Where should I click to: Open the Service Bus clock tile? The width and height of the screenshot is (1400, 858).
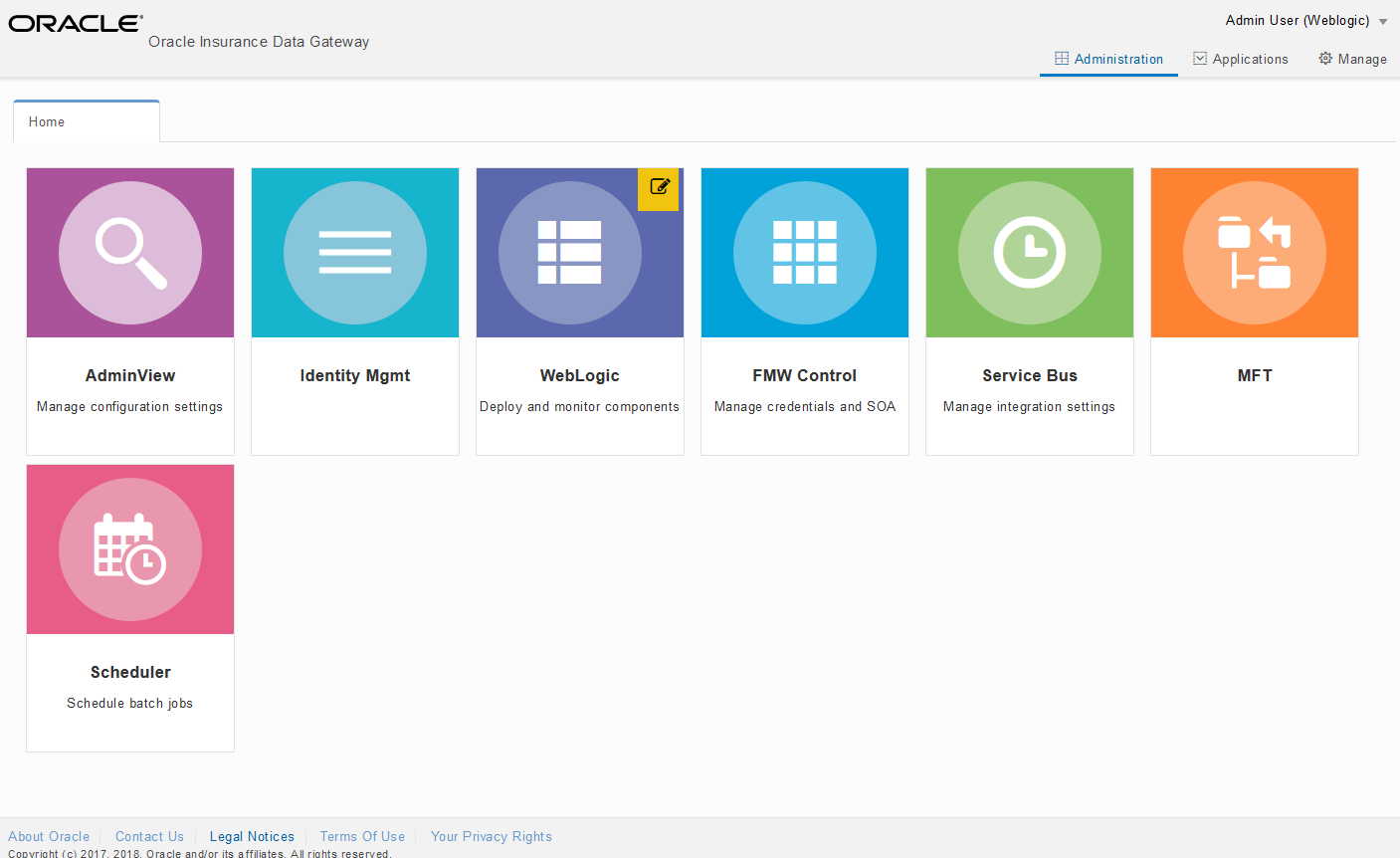tap(1029, 252)
